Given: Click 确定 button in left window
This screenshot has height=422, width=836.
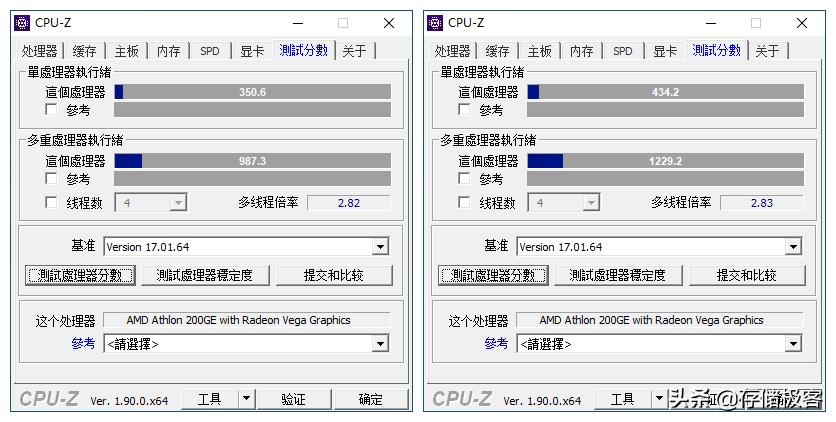Looking at the screenshot, I should pyautogui.click(x=371, y=399).
